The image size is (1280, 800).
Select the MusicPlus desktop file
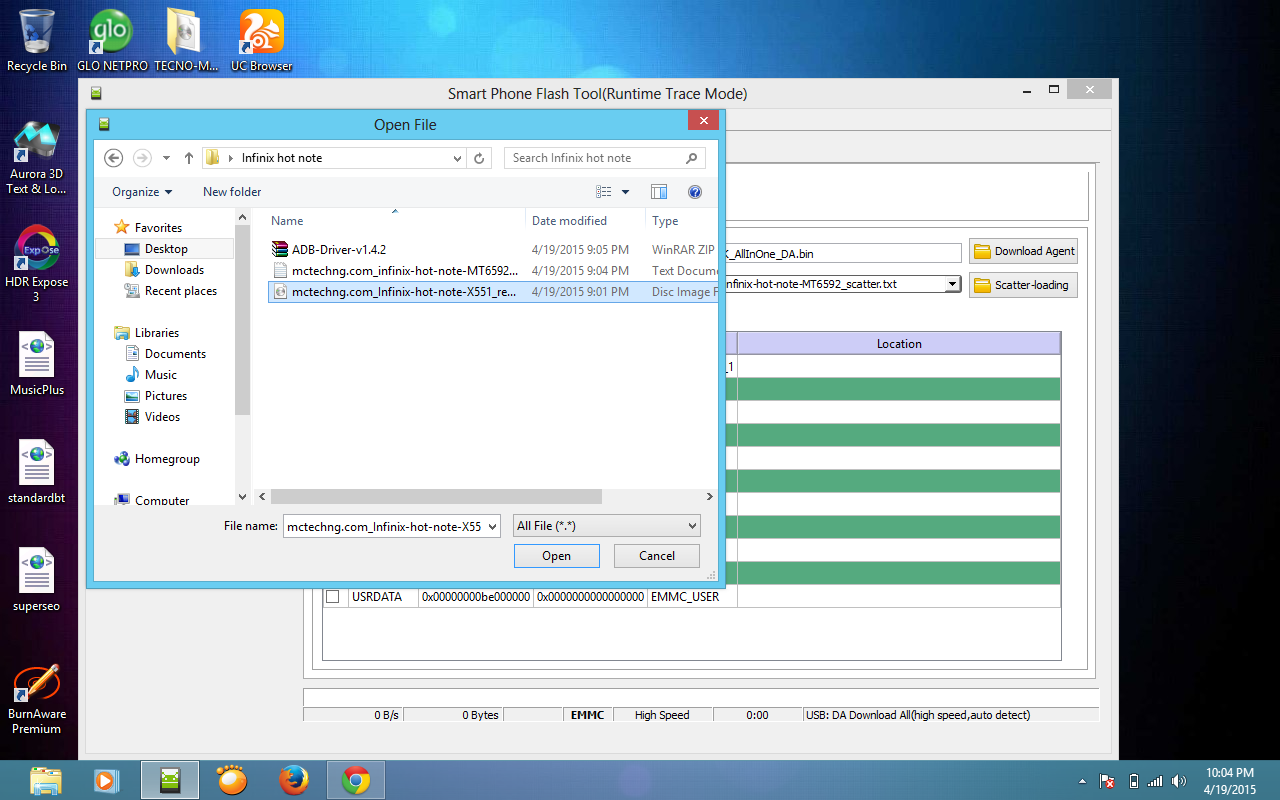pyautogui.click(x=37, y=365)
